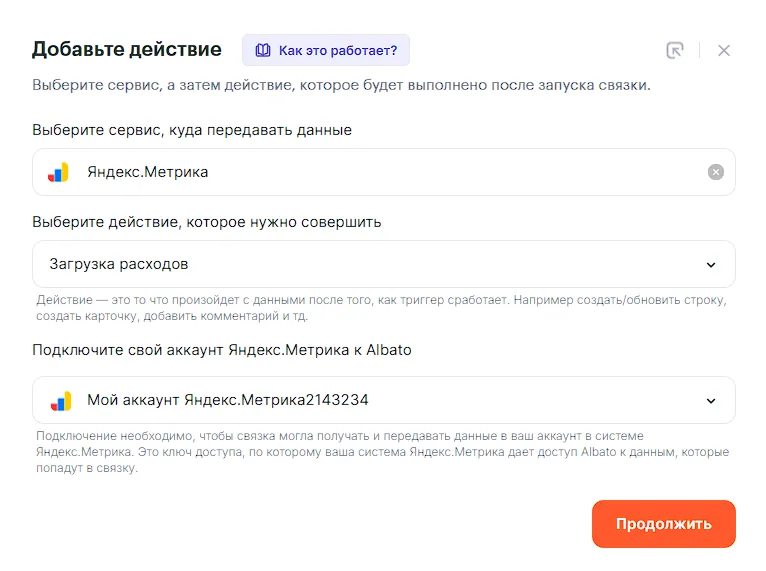Open the Мой аккаунт Яндекс.Метрика2143234 selector
Viewport: 766px width, 571px height.
pyautogui.click(x=380, y=400)
